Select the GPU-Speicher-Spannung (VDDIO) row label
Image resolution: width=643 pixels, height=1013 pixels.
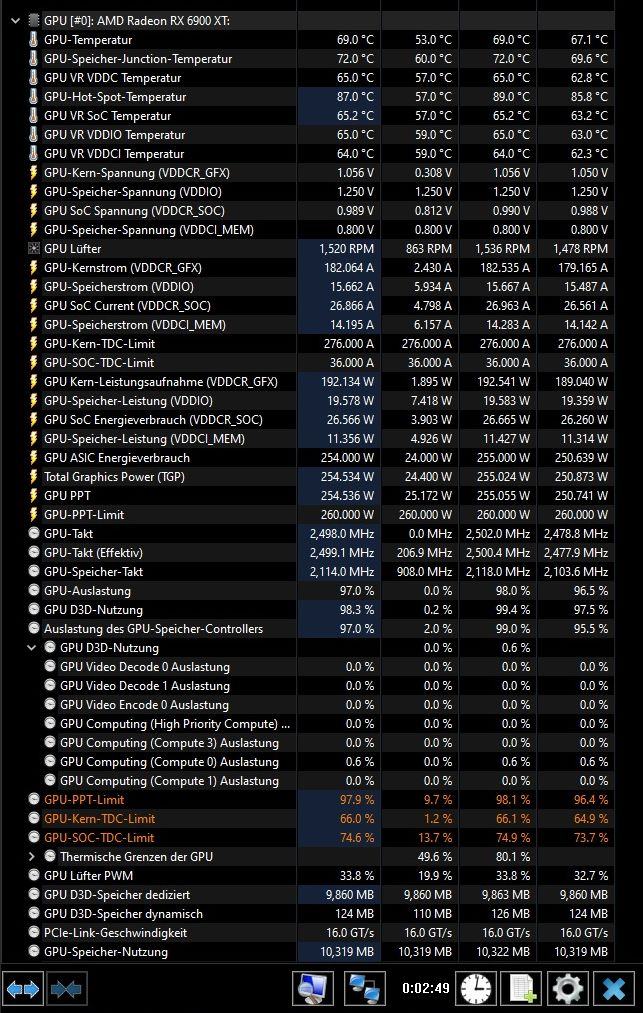(132, 192)
